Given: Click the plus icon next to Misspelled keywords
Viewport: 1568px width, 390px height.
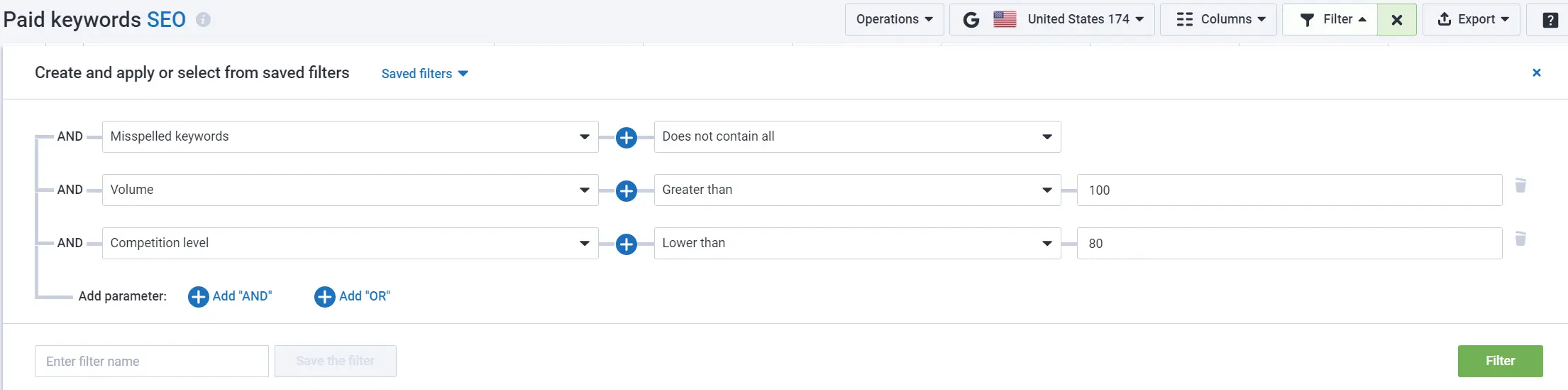Looking at the screenshot, I should (626, 138).
